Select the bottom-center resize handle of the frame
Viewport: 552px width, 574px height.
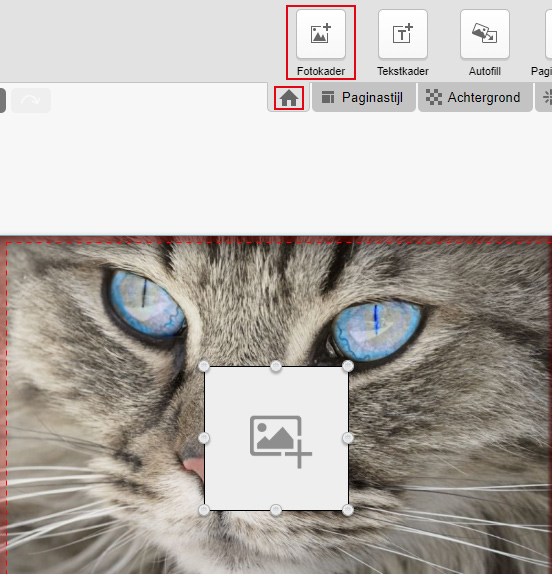(276, 510)
